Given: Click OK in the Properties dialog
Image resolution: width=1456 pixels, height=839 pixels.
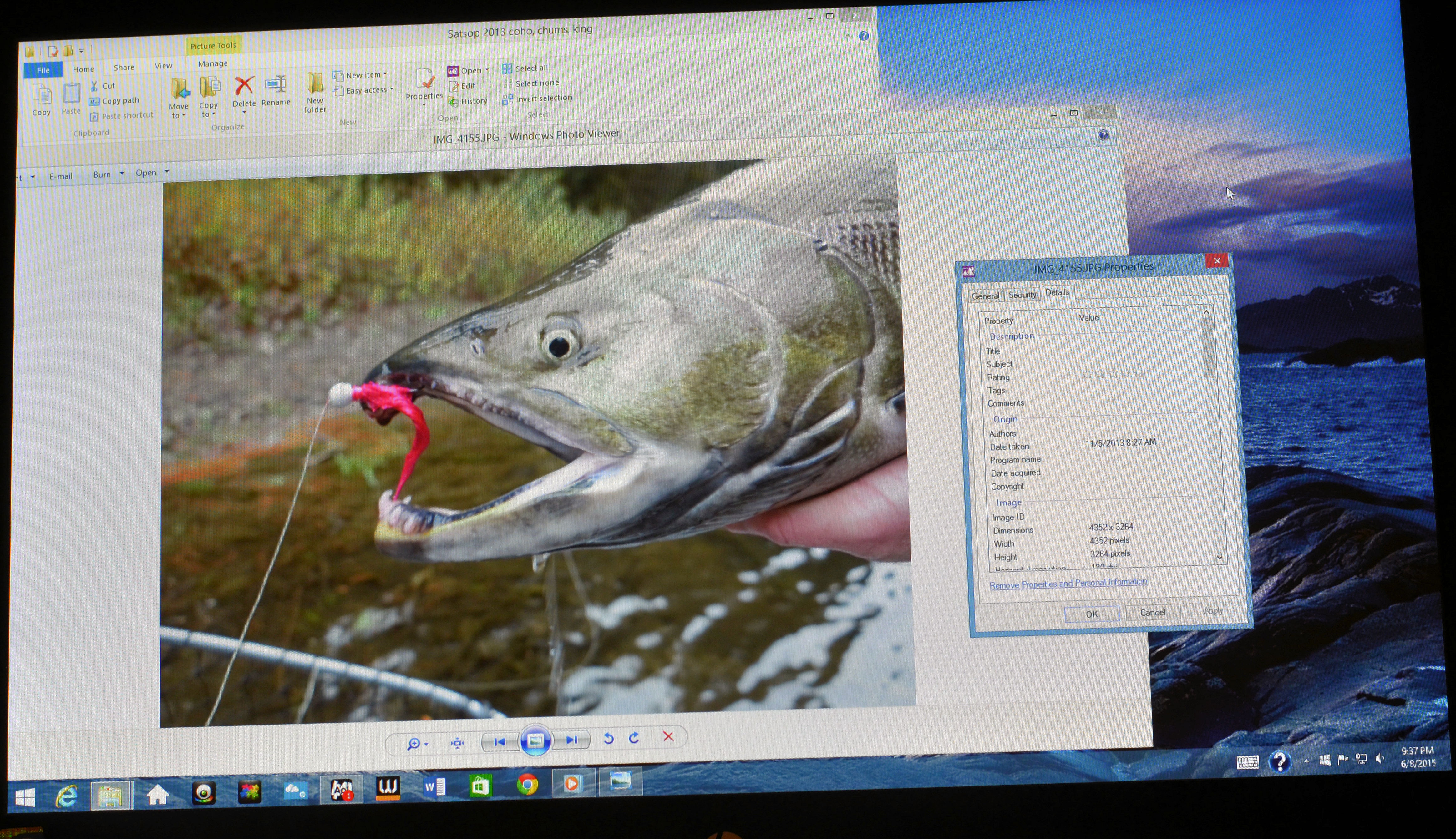Looking at the screenshot, I should click(x=1091, y=614).
